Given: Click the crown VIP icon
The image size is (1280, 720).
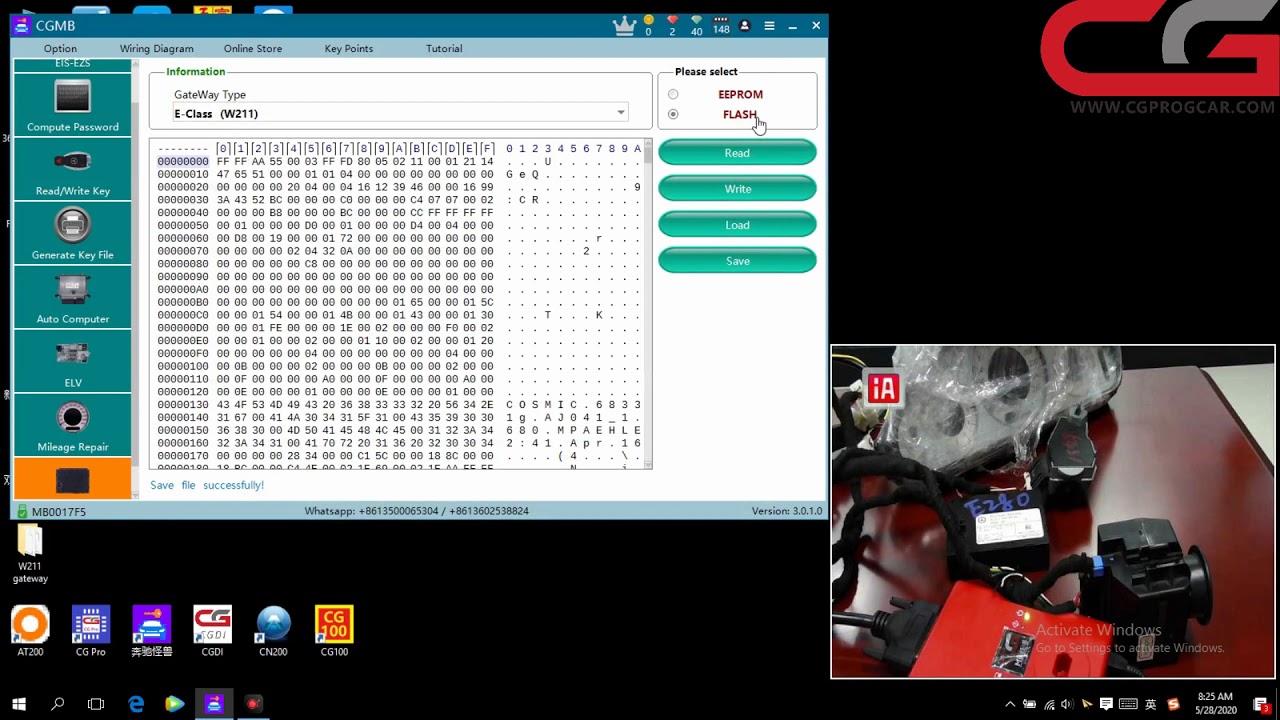Looking at the screenshot, I should click(x=625, y=26).
